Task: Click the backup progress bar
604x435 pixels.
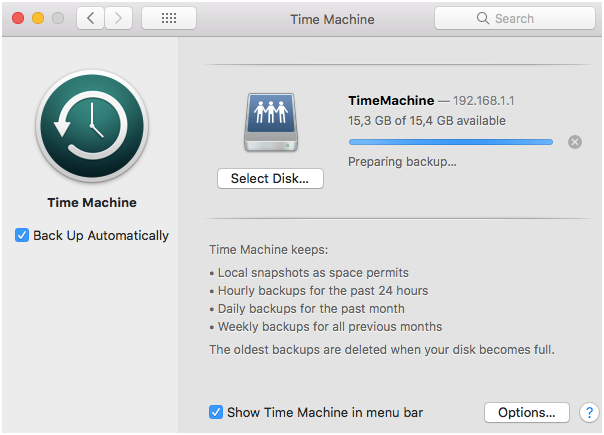Action: pos(450,142)
